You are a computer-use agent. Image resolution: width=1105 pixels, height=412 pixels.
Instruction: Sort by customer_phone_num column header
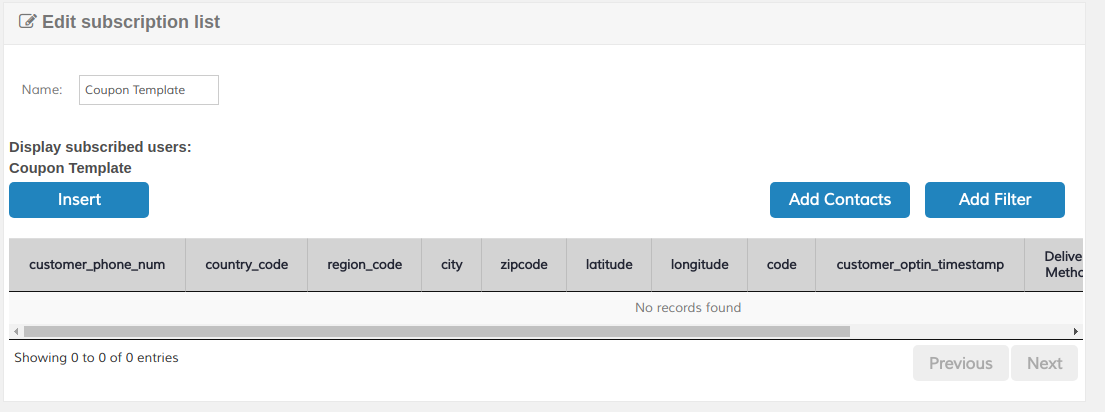(97, 265)
